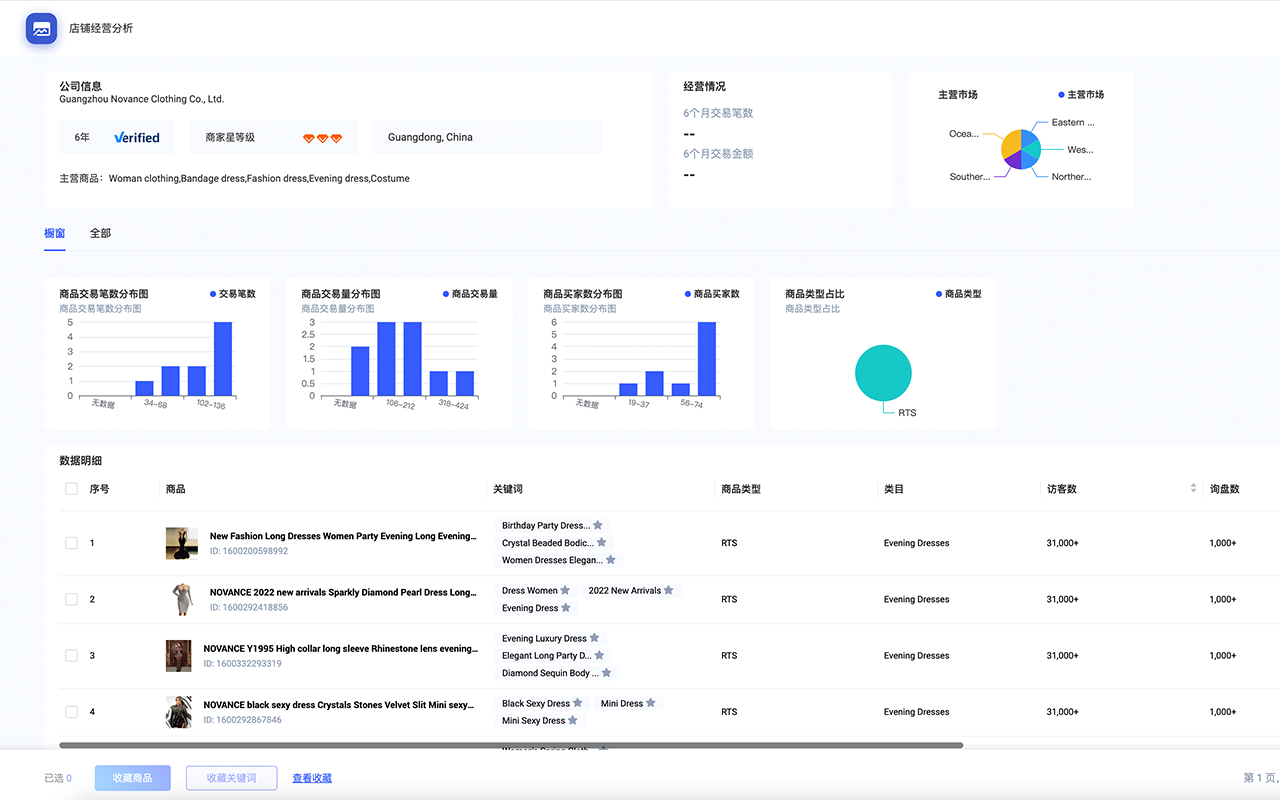Click the 'Norther...' pie chart label
Image resolution: width=1280 pixels, height=800 pixels.
point(1071,177)
